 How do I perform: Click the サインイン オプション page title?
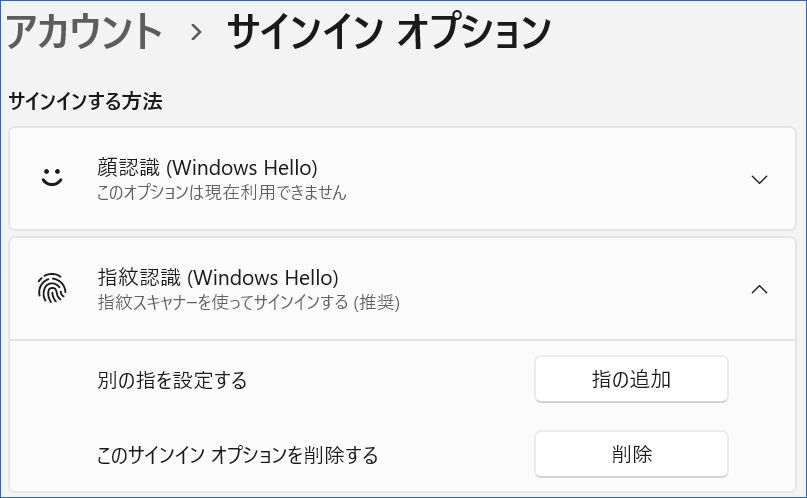[x=389, y=32]
